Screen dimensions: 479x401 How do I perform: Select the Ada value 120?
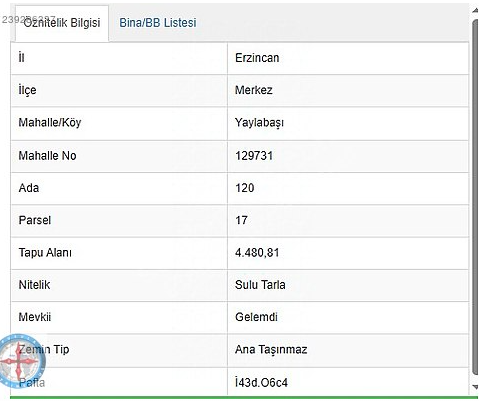pos(245,188)
